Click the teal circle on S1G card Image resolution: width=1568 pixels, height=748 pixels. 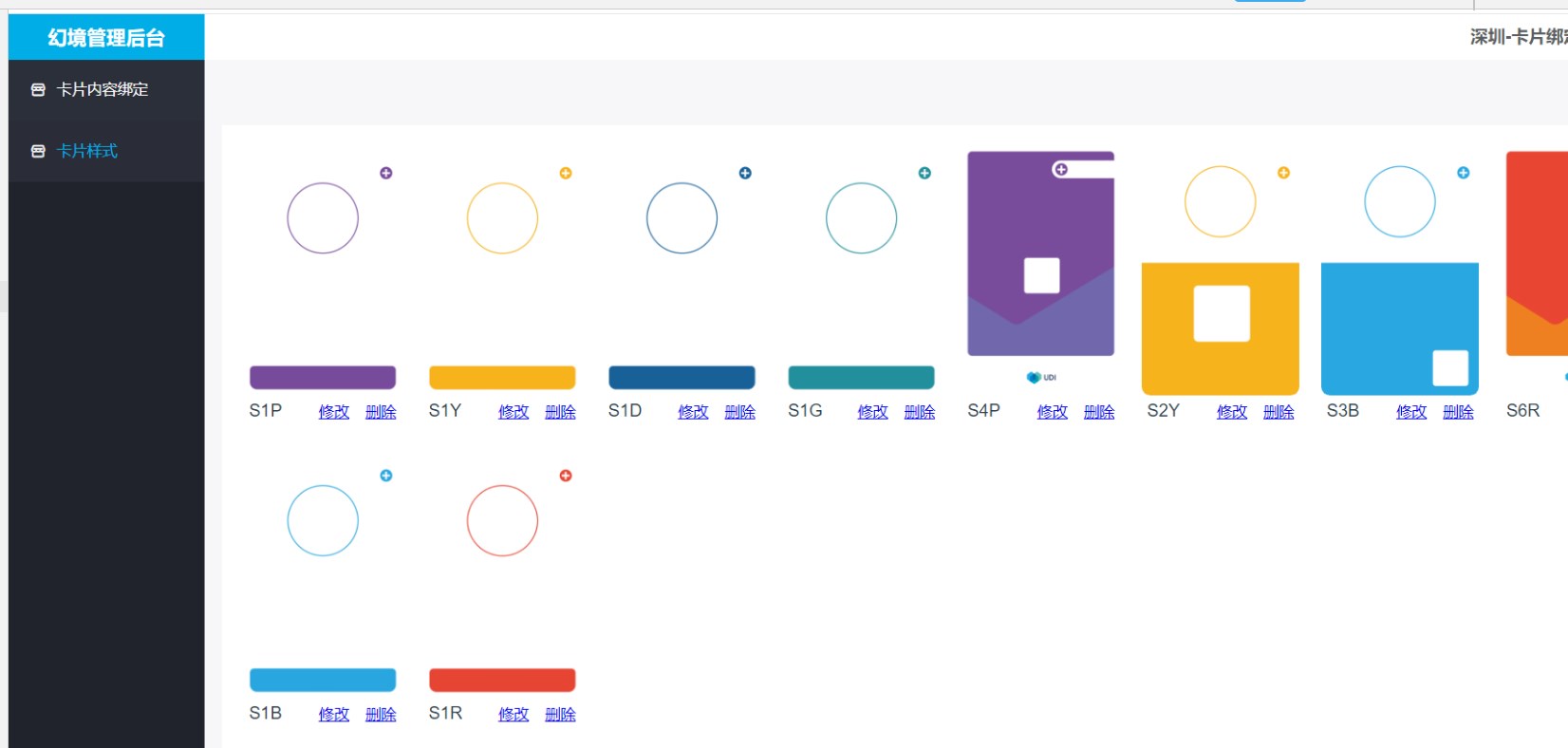pos(862,218)
